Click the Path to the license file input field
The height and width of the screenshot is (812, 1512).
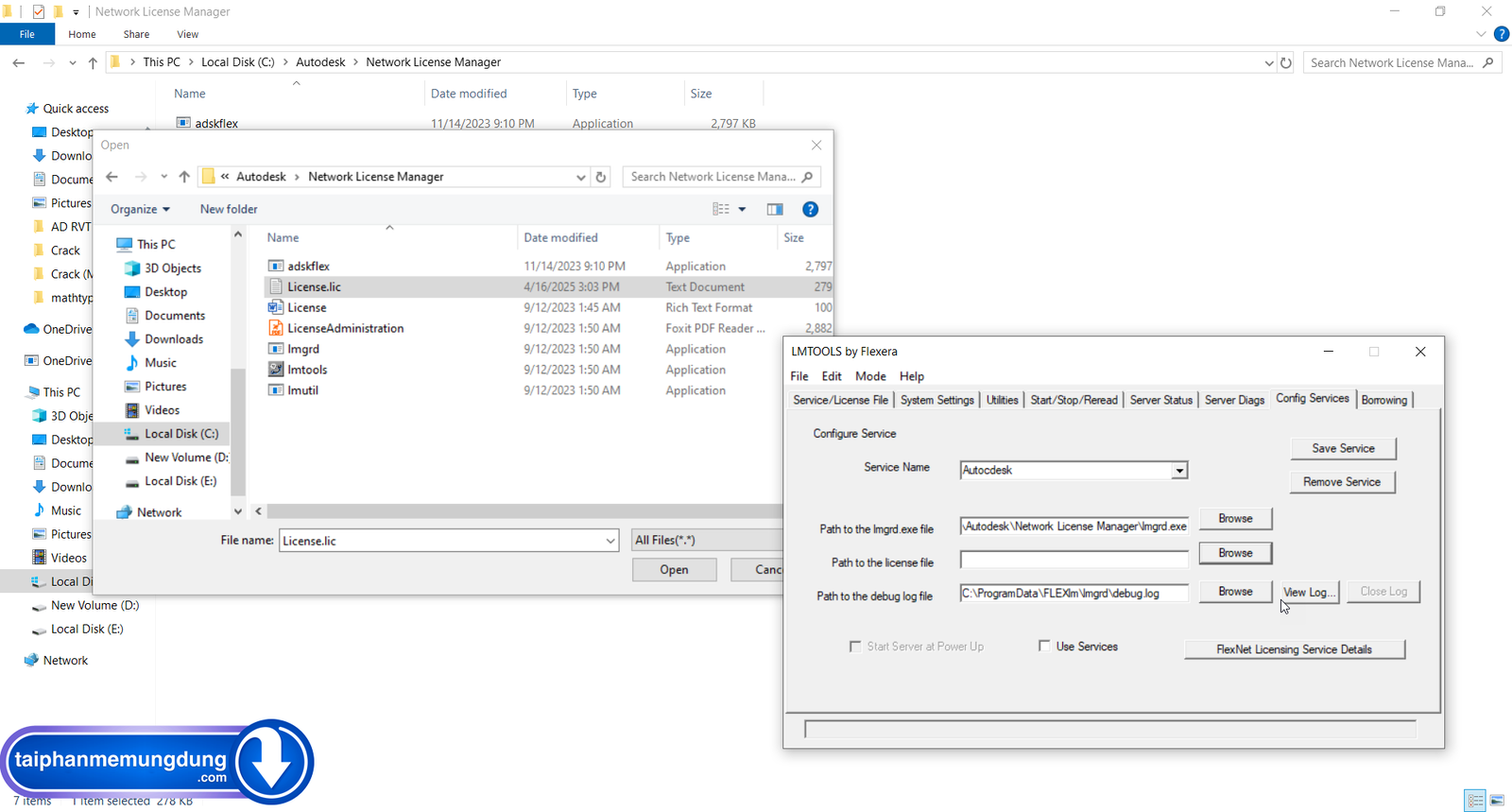[x=1074, y=560]
